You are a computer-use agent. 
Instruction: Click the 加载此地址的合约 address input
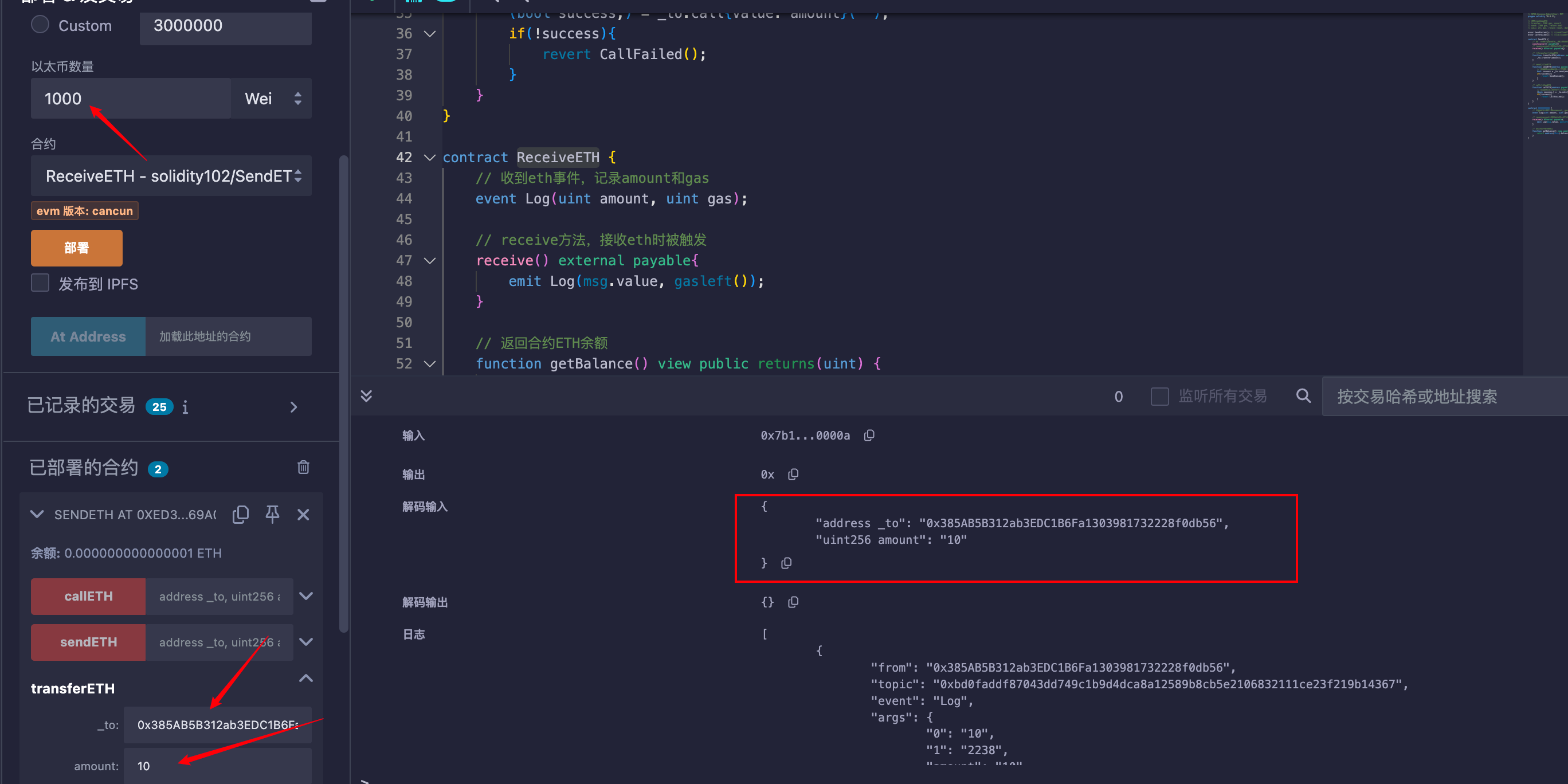click(x=228, y=336)
